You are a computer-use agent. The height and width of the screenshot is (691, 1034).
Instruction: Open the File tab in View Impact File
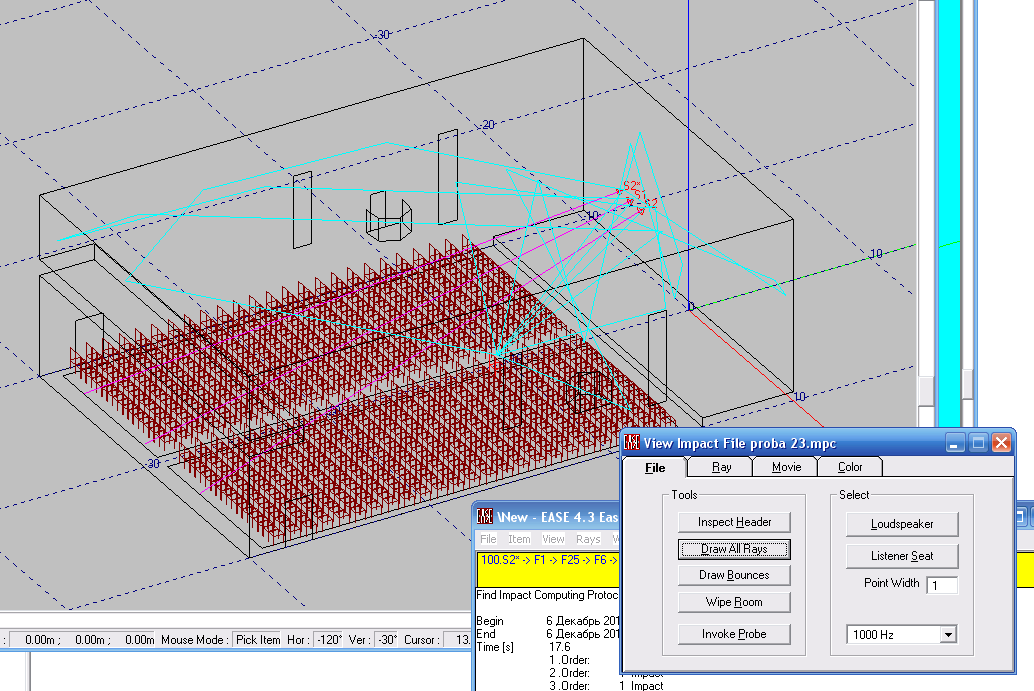tap(655, 467)
